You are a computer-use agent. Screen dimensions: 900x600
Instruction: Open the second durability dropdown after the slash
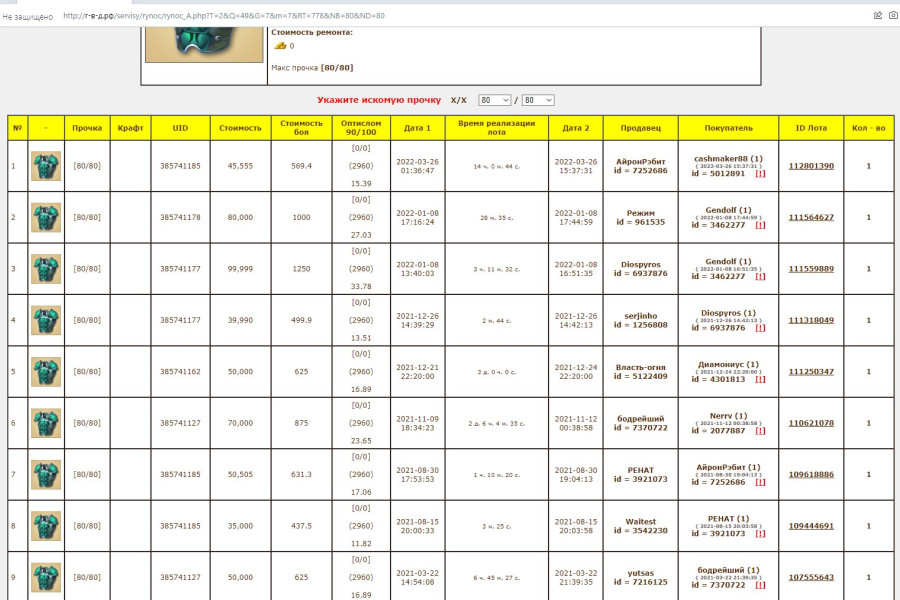click(x=537, y=100)
